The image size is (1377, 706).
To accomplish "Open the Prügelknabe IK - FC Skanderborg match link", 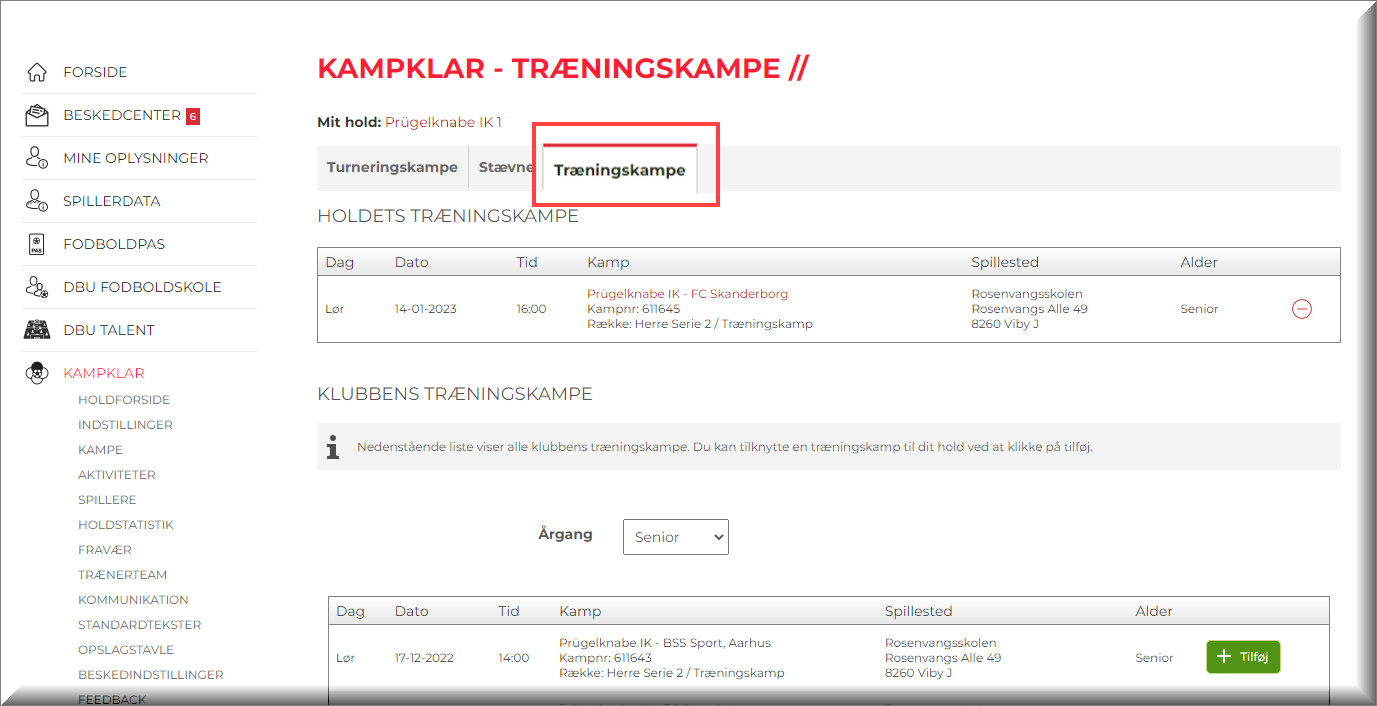I will pos(687,294).
